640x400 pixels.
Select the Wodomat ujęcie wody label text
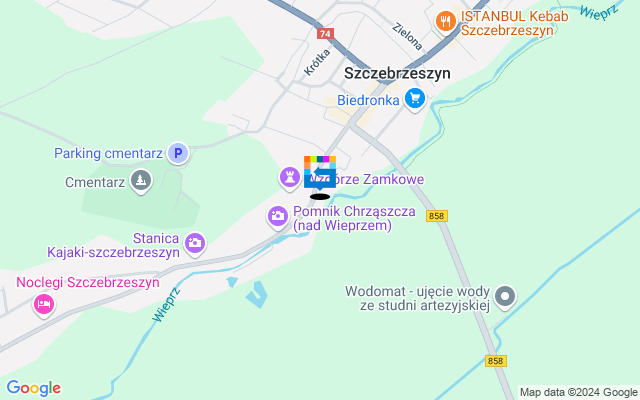point(417,298)
